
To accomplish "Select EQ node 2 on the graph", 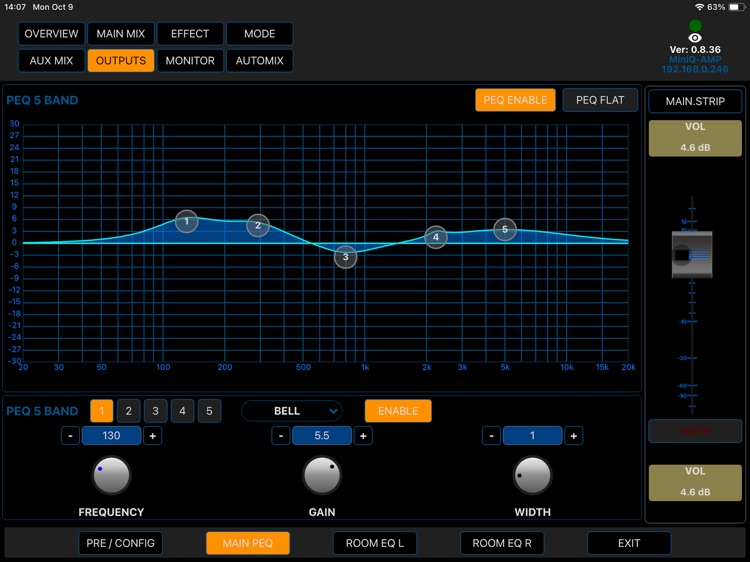I will click(x=258, y=225).
